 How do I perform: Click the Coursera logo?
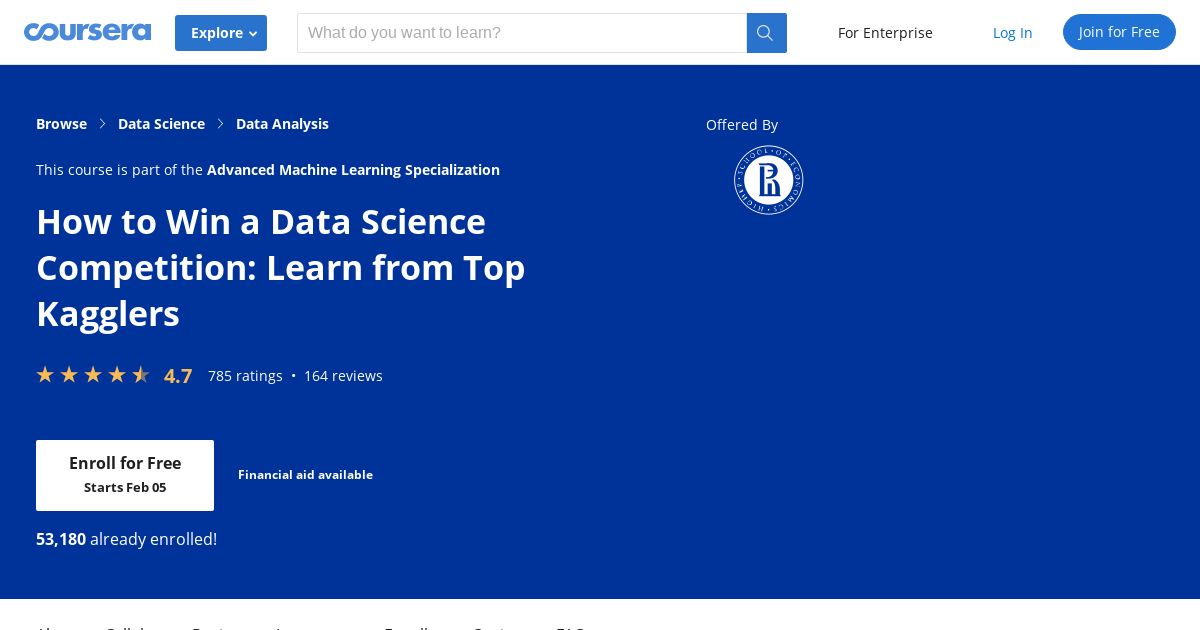tap(87, 32)
